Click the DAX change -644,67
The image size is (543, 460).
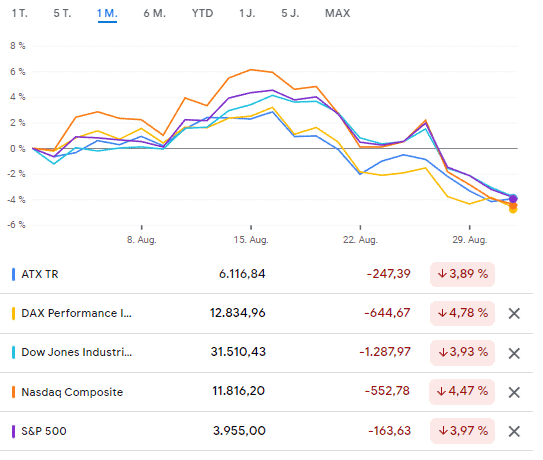coord(388,313)
